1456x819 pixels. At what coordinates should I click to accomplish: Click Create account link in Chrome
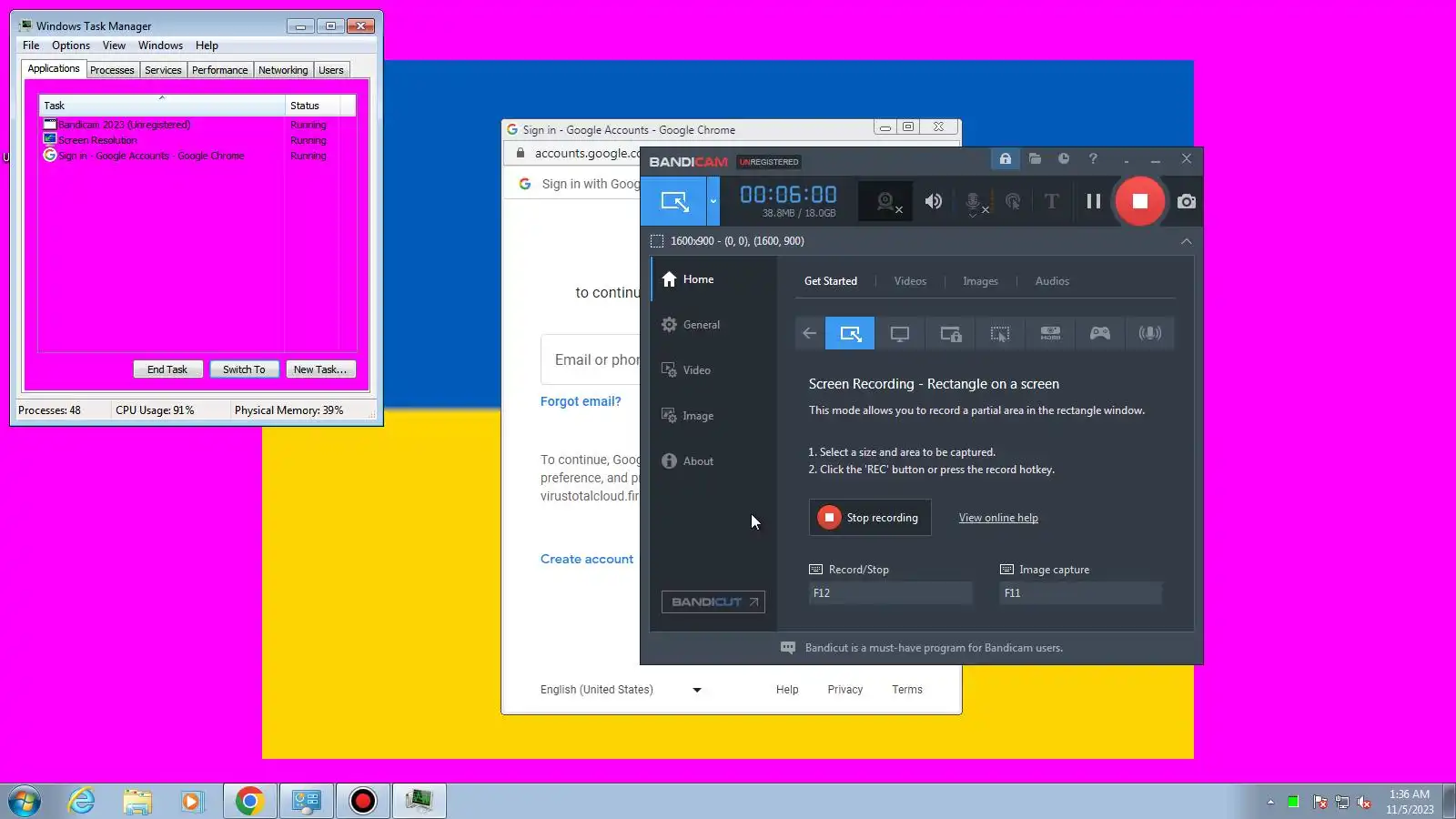[587, 559]
